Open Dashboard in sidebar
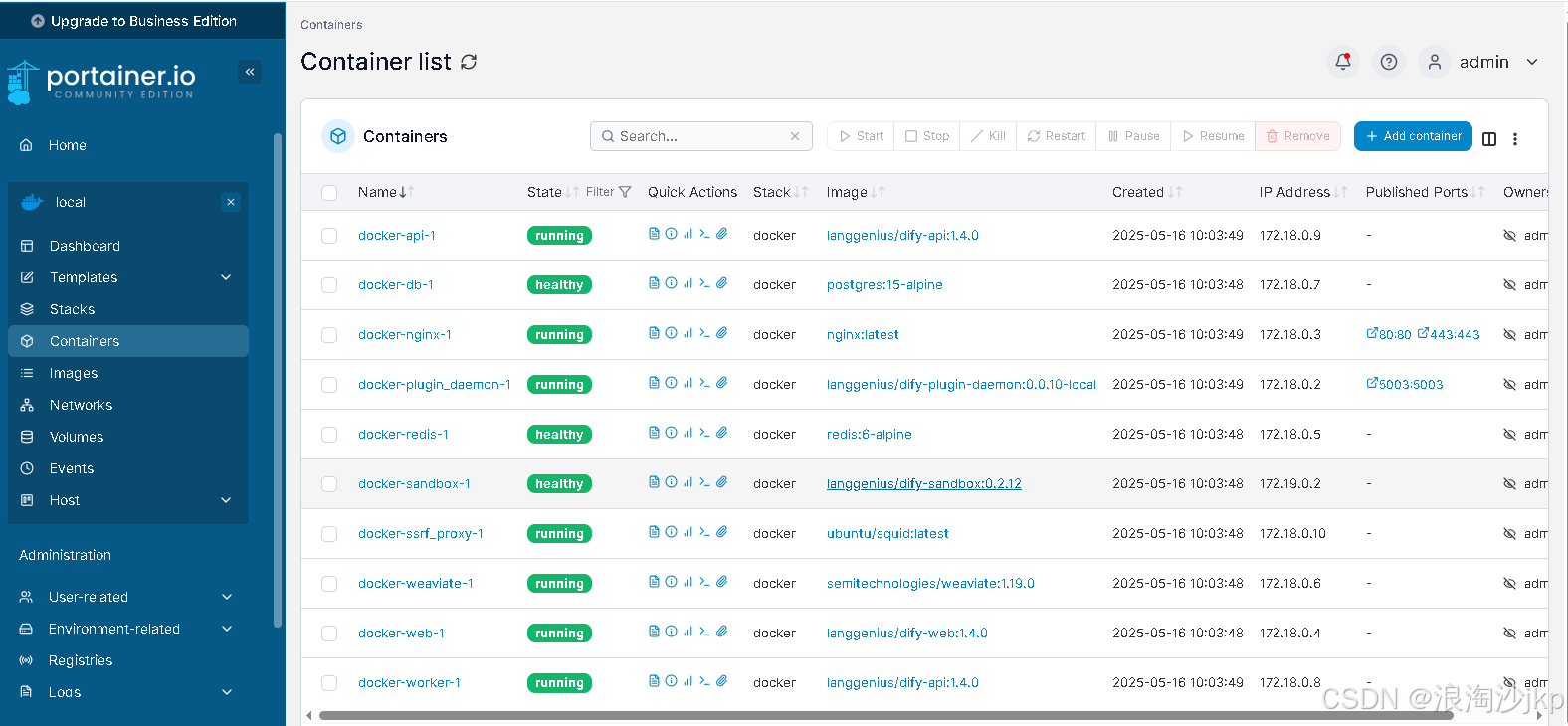 (85, 246)
